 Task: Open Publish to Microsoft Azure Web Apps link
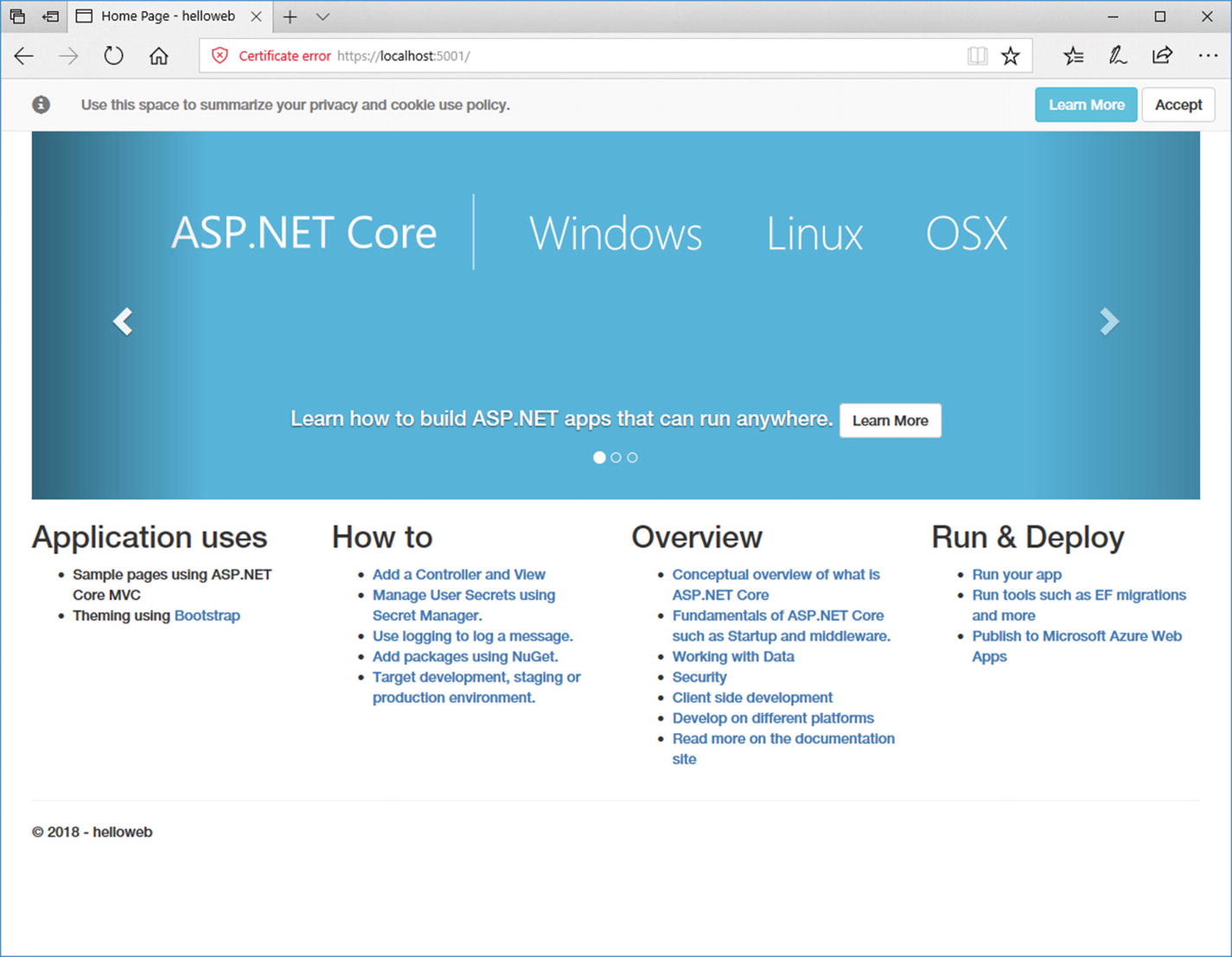(1077, 647)
